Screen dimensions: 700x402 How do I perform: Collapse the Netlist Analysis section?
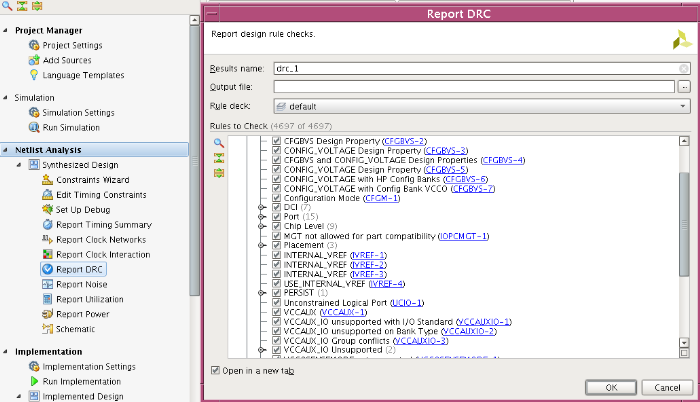pyautogui.click(x=7, y=149)
